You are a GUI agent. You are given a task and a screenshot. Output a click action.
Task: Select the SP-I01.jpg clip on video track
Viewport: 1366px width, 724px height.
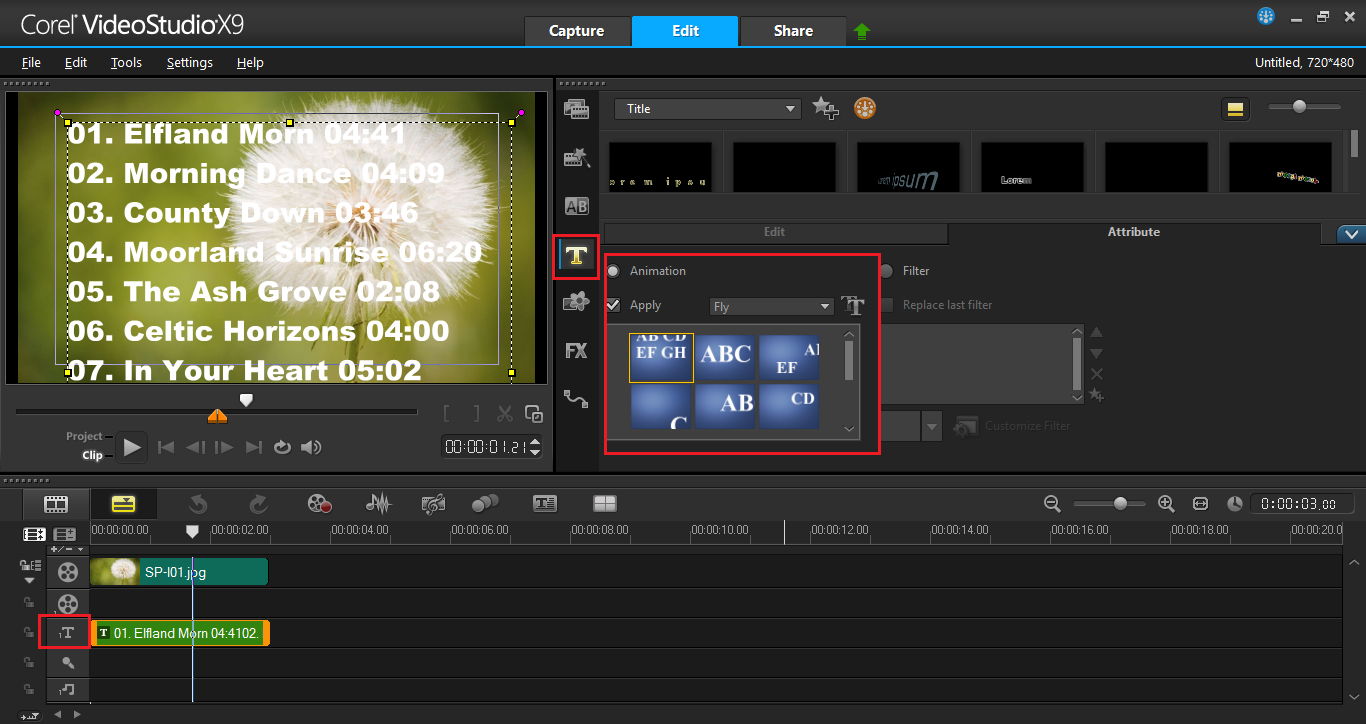(x=179, y=572)
